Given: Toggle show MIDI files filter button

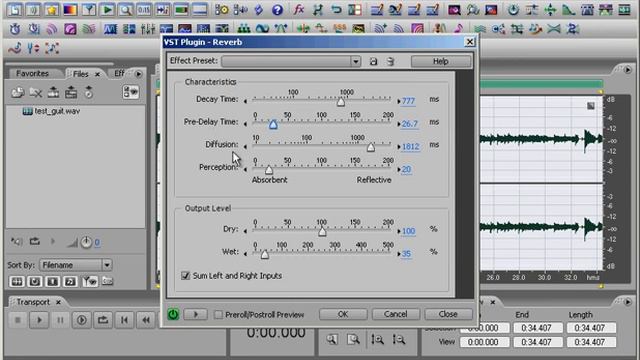Looking at the screenshot, I should point(70,282).
